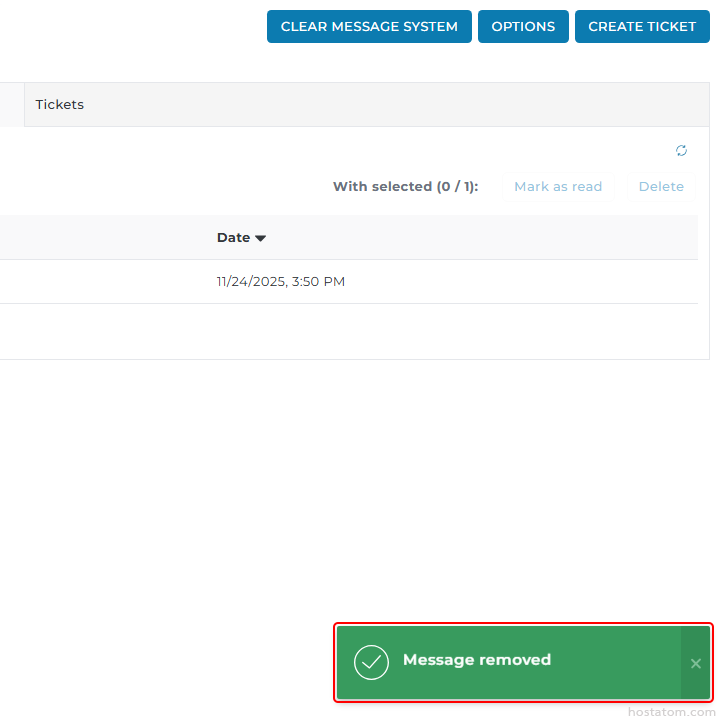
Task: Click the With selected (0 / 1) label
Action: [405, 187]
